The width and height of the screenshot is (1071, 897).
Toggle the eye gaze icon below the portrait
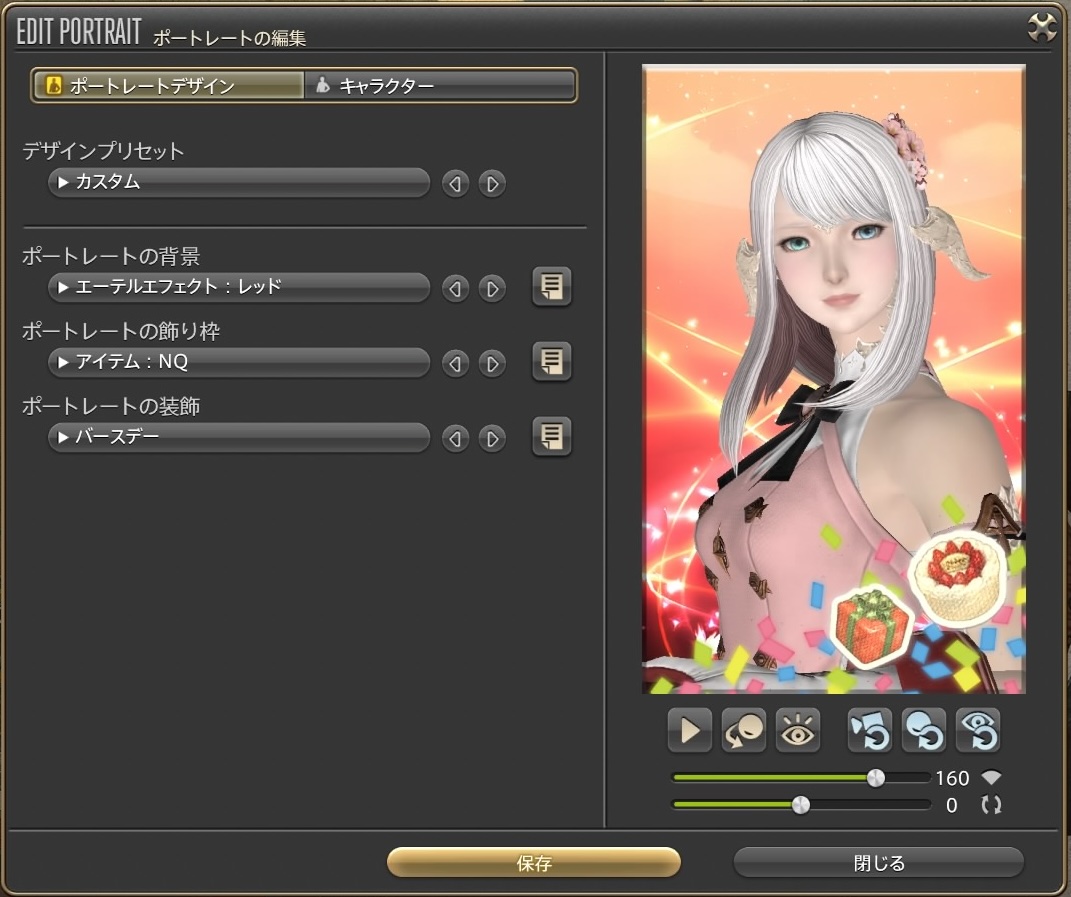point(798,730)
